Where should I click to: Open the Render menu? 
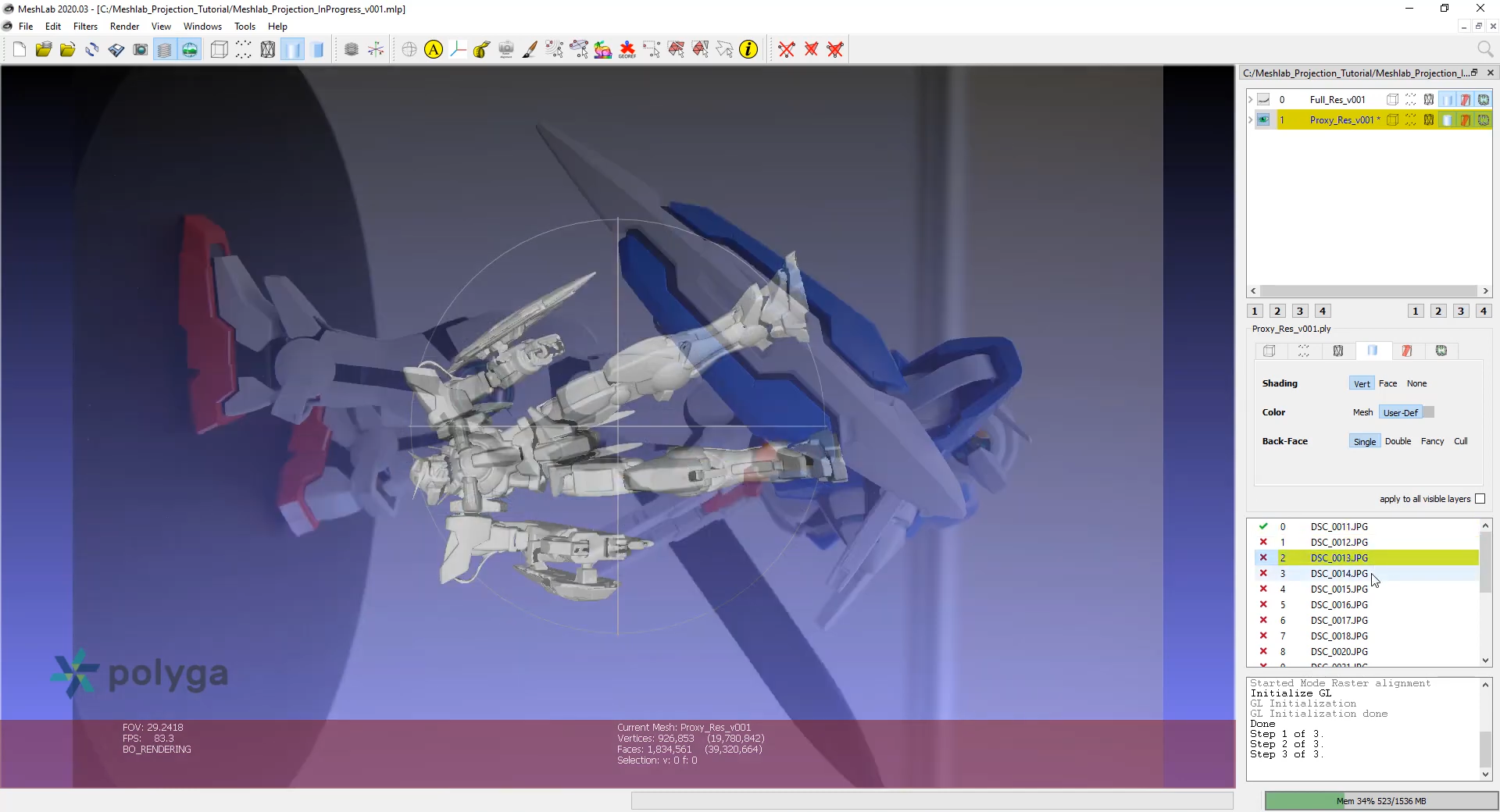click(124, 27)
